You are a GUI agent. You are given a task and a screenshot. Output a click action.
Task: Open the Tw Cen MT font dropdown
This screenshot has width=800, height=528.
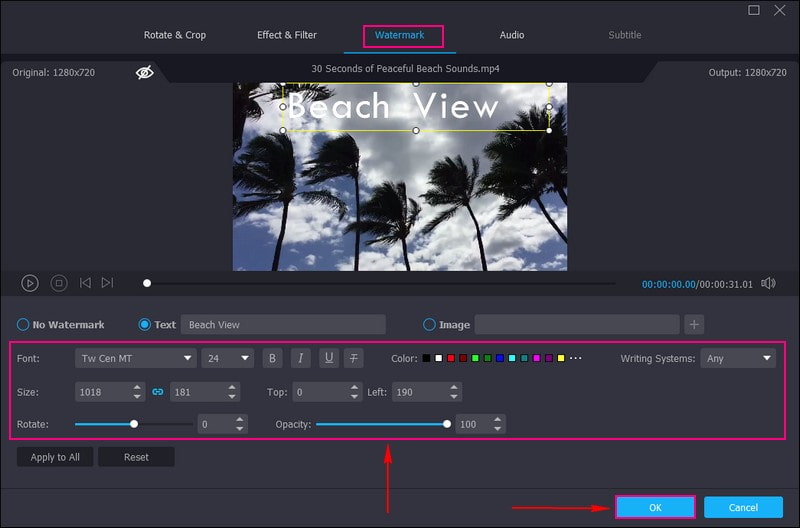(x=135, y=358)
